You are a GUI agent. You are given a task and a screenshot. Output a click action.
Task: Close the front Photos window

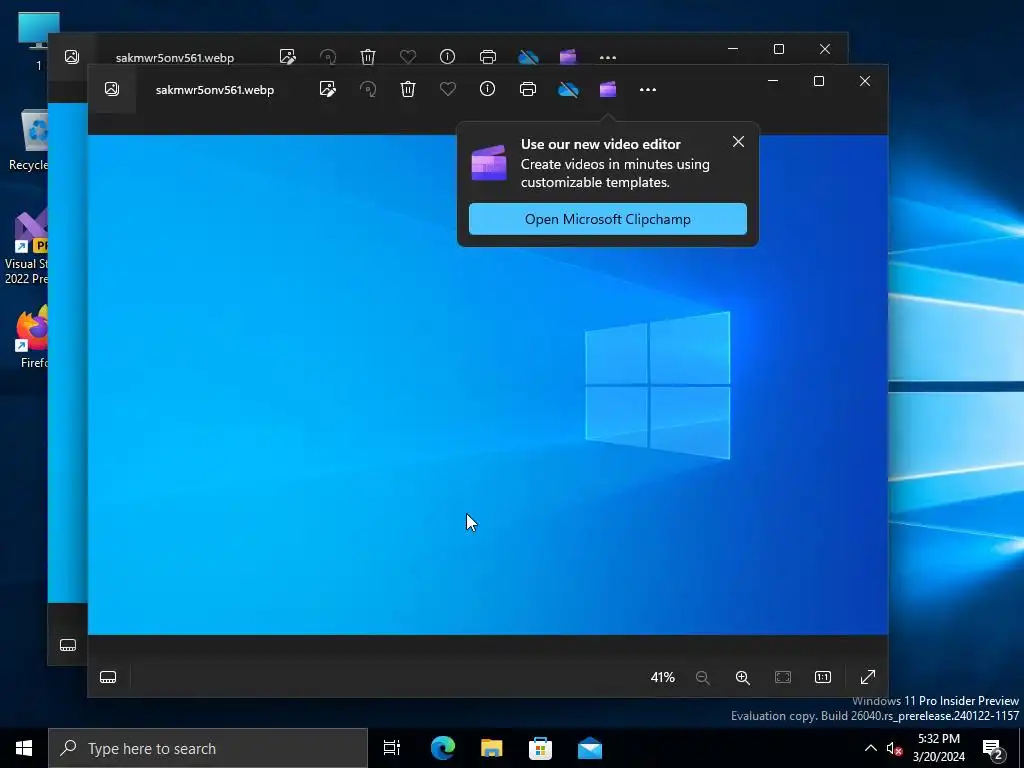[x=865, y=81]
